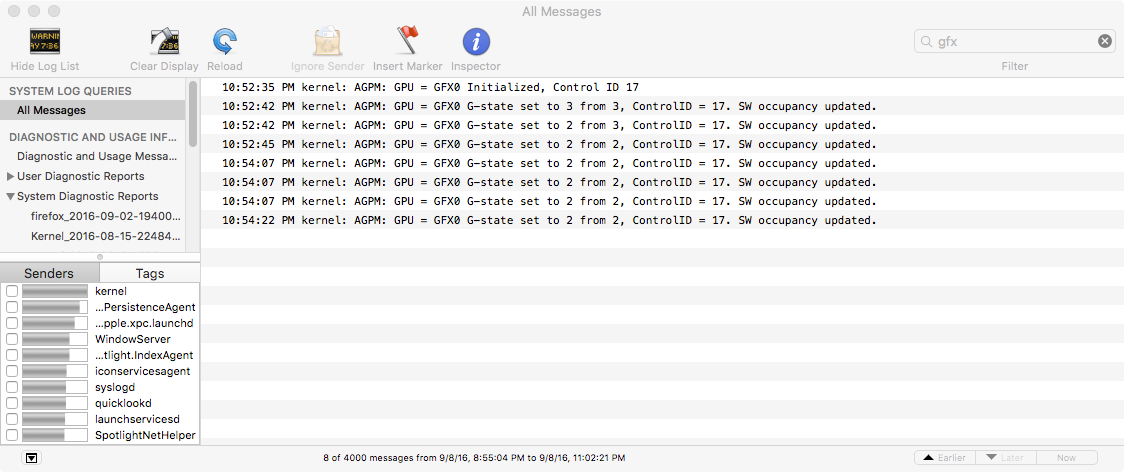Collapse System Diagnostic Reports
This screenshot has height=472, width=1124.
tap(10, 197)
